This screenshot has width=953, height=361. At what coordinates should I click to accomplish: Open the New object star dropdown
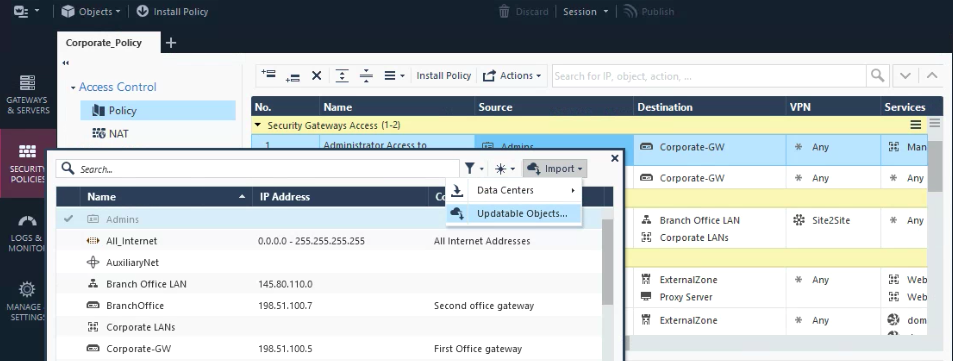(x=504, y=168)
